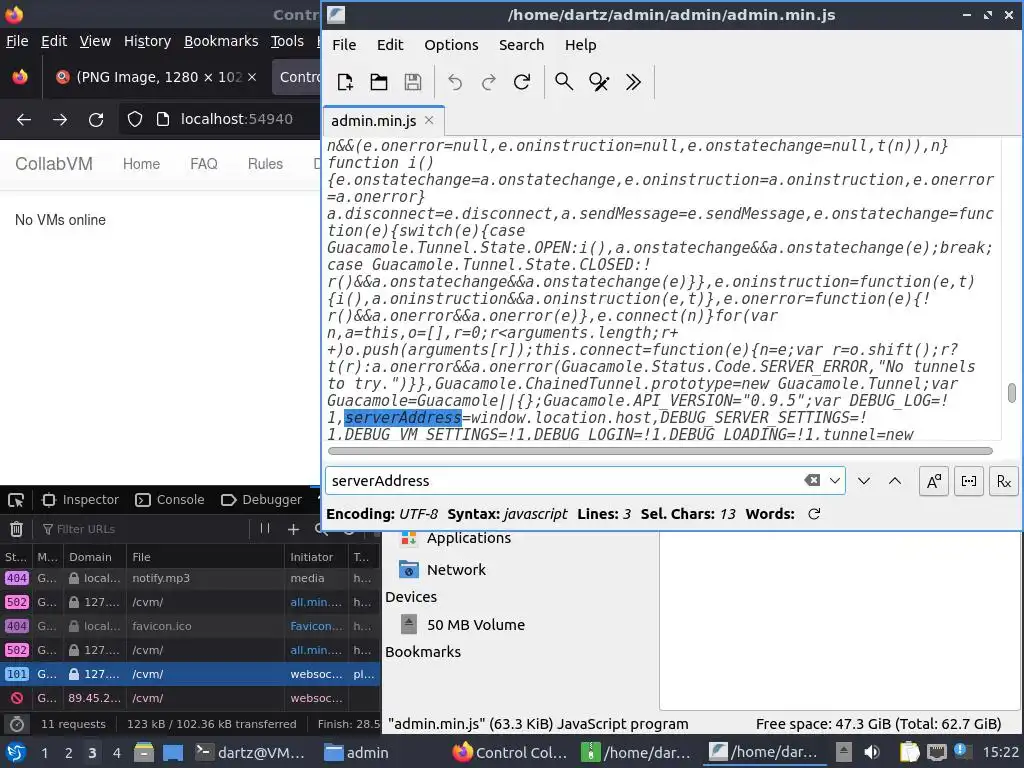Pause network recording in devtools
The width and height of the screenshot is (1024, 768).
[264, 528]
